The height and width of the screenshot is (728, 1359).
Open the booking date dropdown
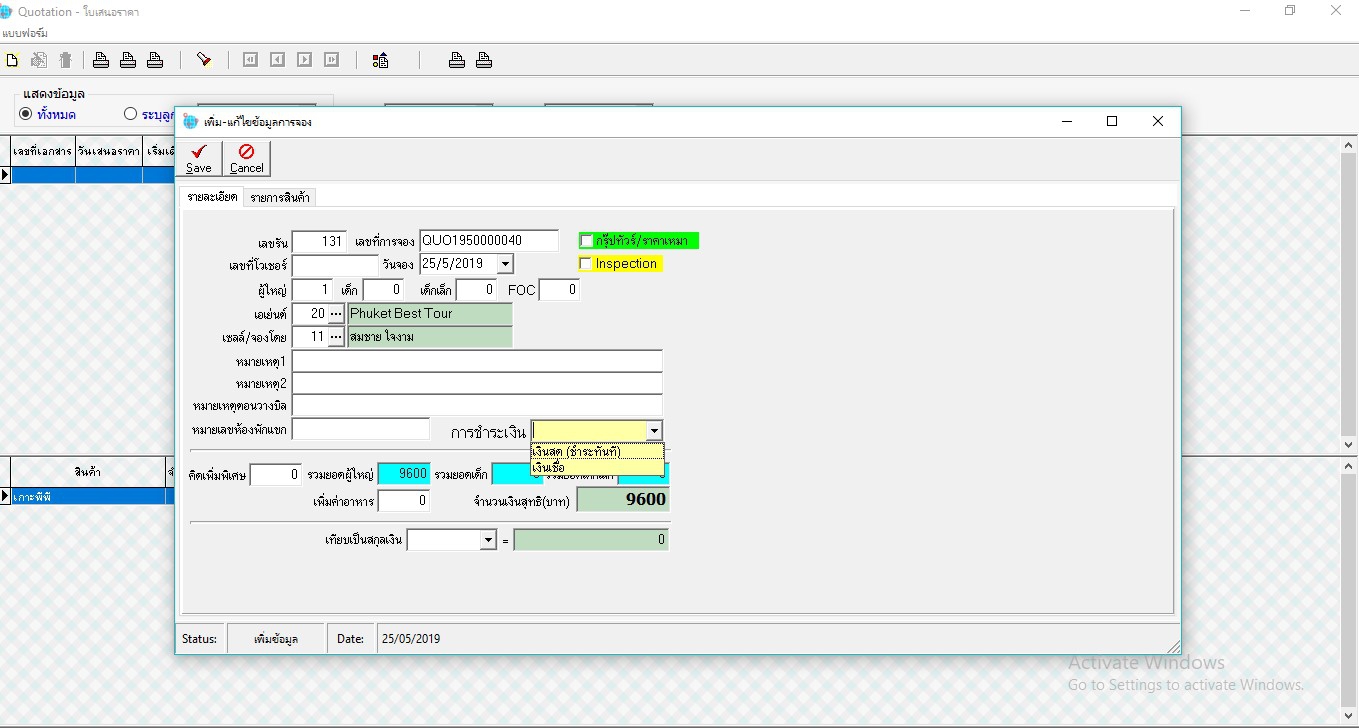tap(505, 264)
